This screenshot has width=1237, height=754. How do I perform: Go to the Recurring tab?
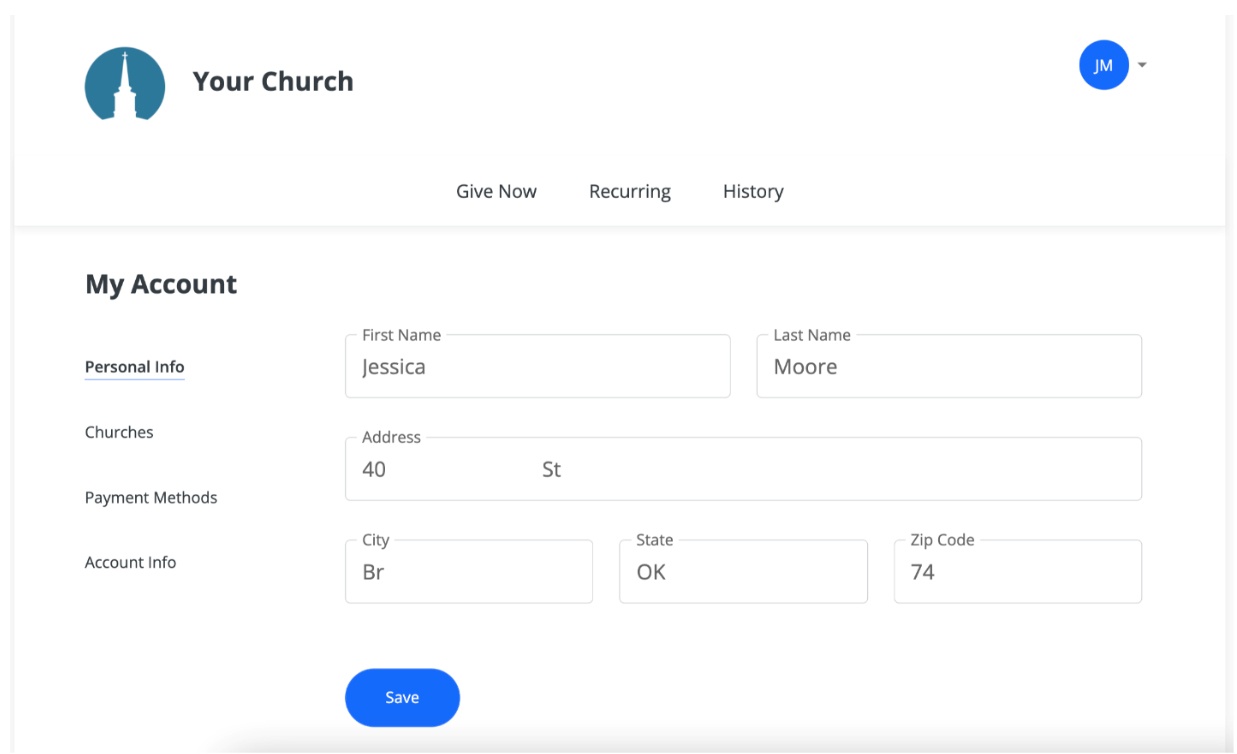coord(629,191)
